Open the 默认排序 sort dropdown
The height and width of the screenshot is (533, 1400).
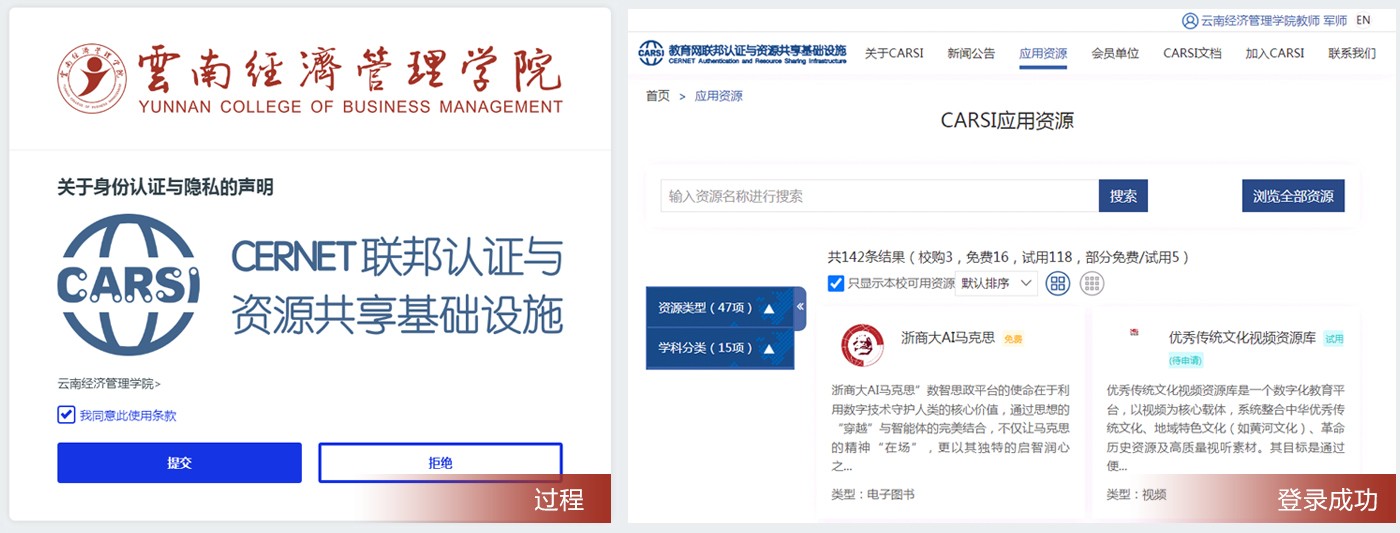click(996, 283)
